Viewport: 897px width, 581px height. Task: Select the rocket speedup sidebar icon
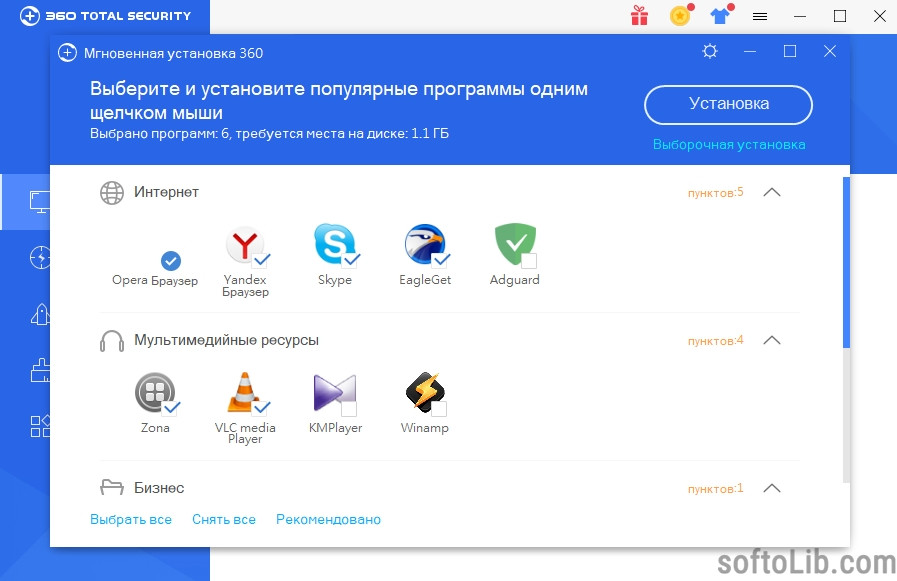click(40, 314)
